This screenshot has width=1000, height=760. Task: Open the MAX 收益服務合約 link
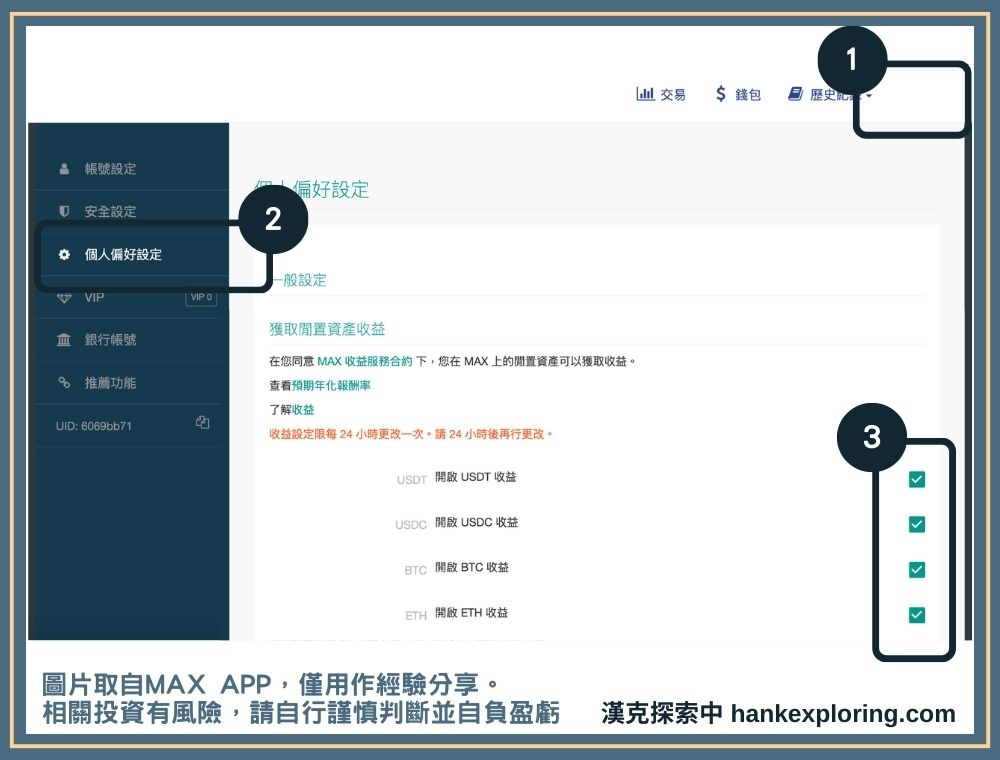(364, 361)
